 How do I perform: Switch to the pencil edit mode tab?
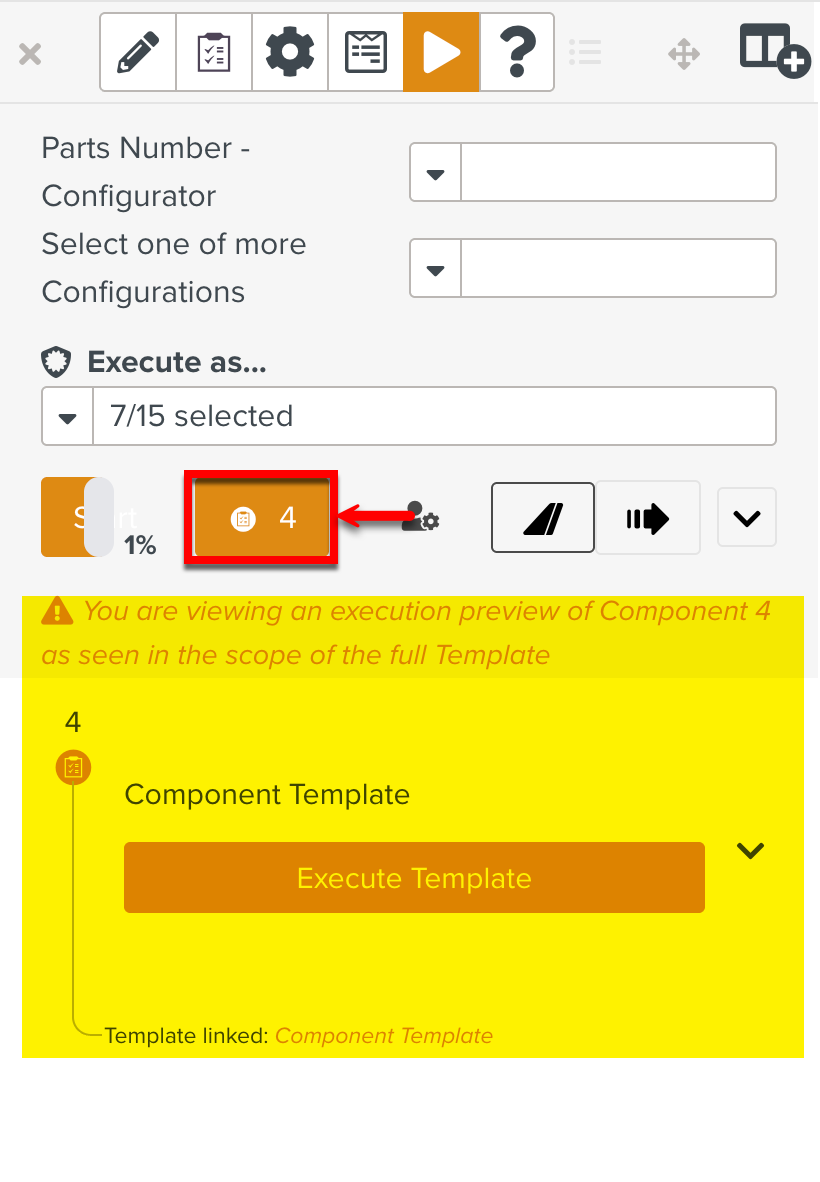(137, 51)
